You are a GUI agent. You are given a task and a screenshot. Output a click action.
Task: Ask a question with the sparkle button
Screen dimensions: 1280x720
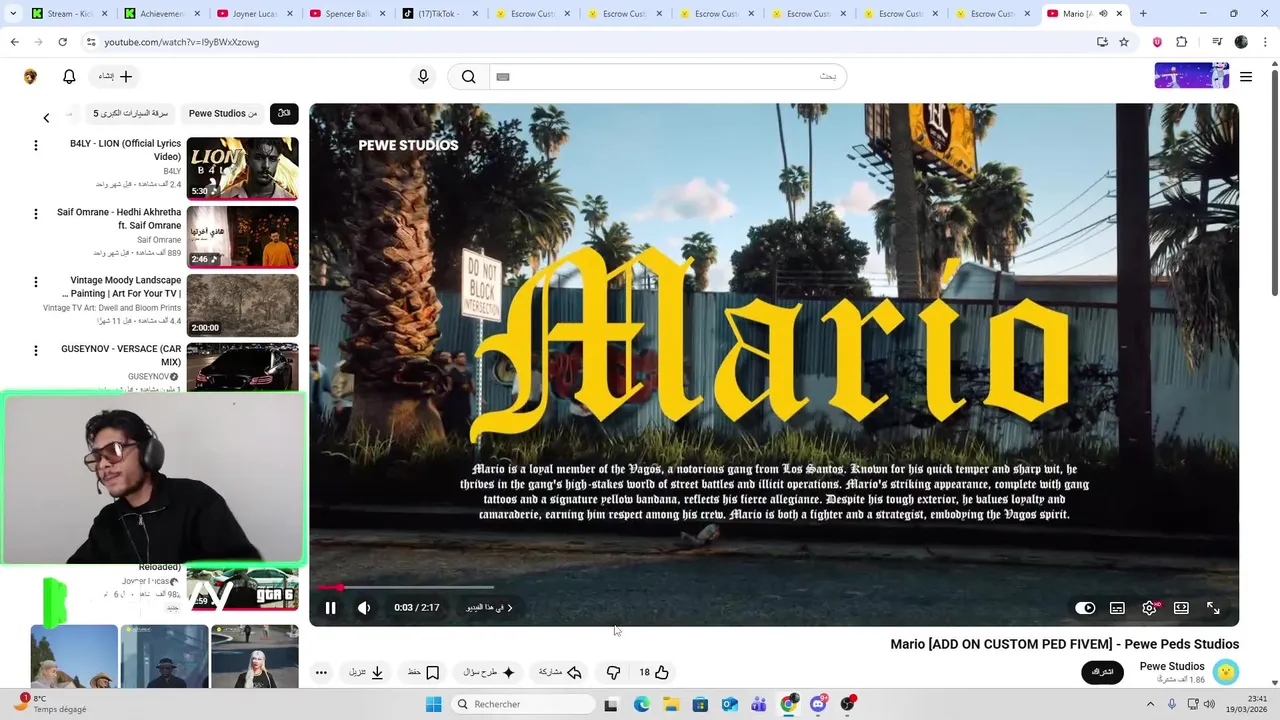(489, 673)
